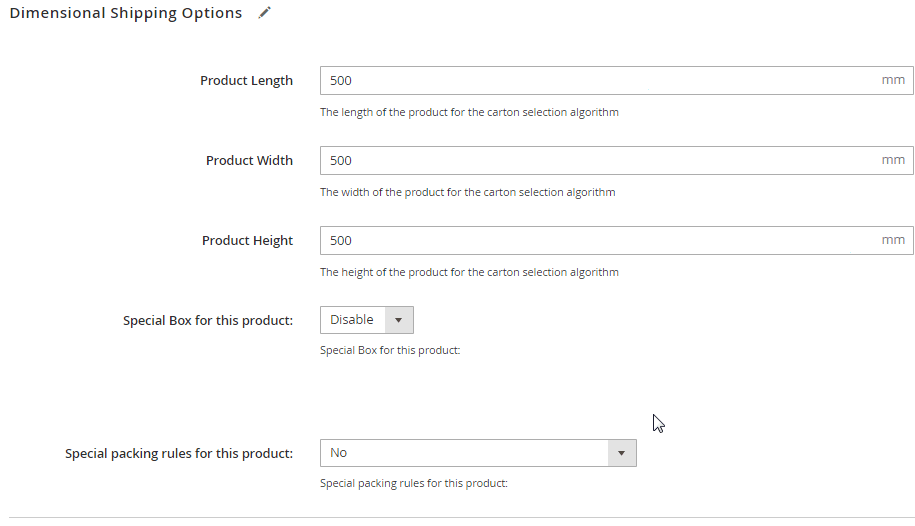The width and height of the screenshot is (915, 526).
Task: Click the bold 'Special packing rules for this product:' label
Action: [179, 454]
